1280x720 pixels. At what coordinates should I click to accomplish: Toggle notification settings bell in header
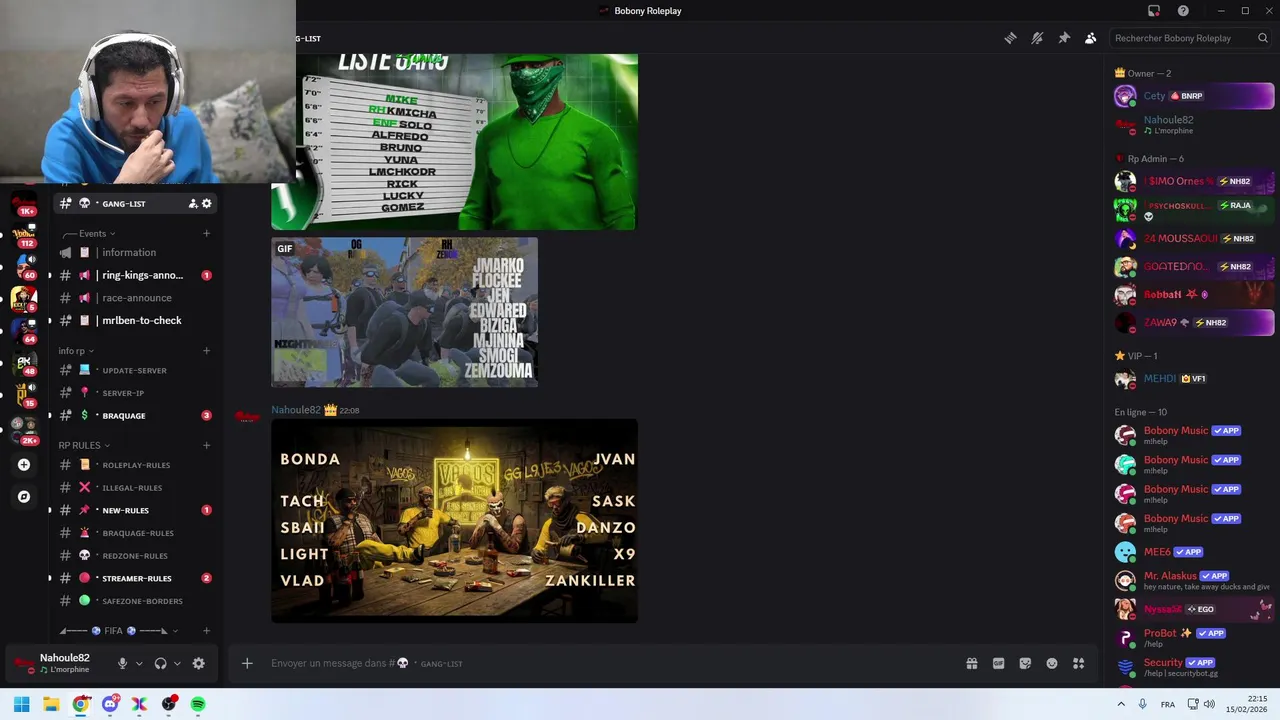pyautogui.click(x=1037, y=38)
